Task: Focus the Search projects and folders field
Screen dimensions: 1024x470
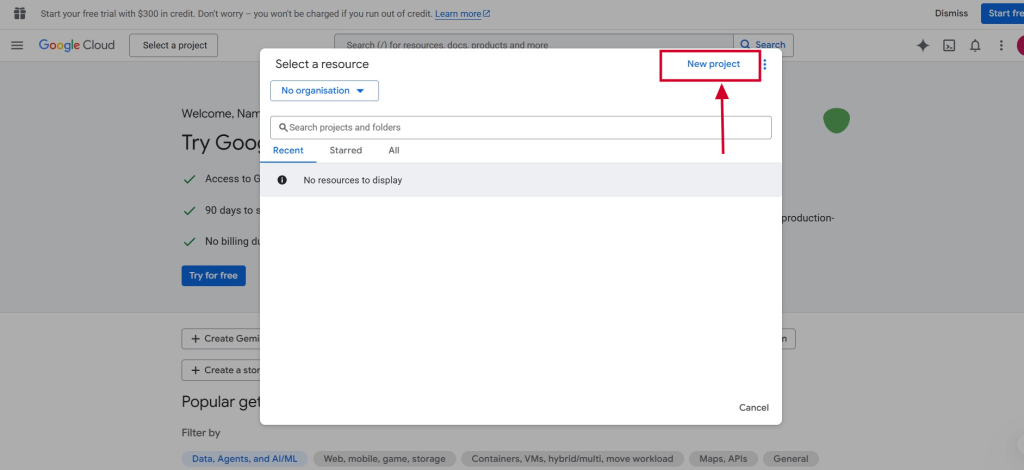Action: [520, 127]
